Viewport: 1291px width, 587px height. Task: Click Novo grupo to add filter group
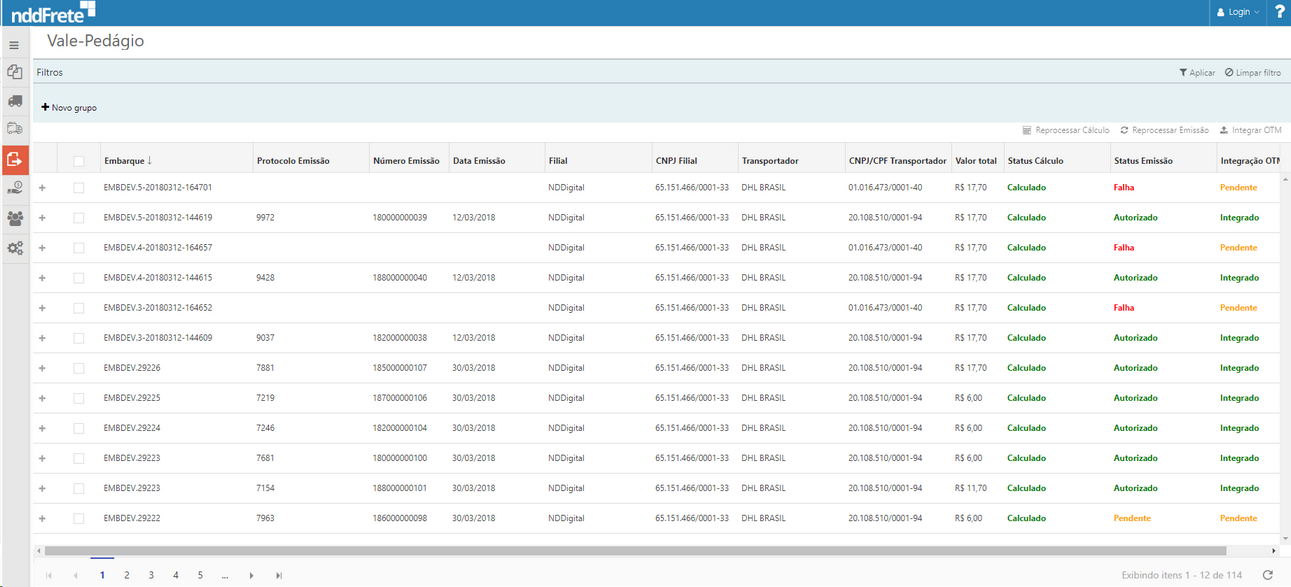[69, 108]
